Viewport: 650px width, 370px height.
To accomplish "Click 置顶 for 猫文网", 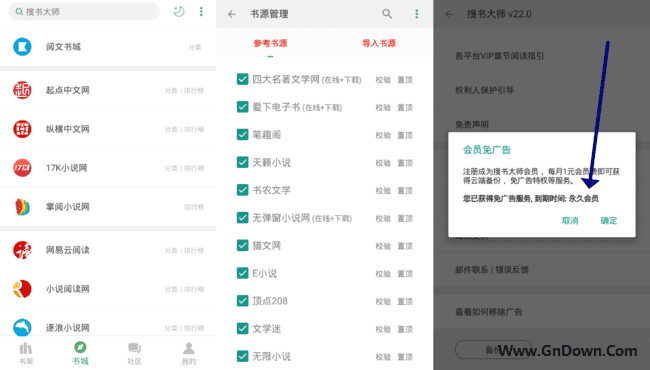I will pyautogui.click(x=405, y=247).
